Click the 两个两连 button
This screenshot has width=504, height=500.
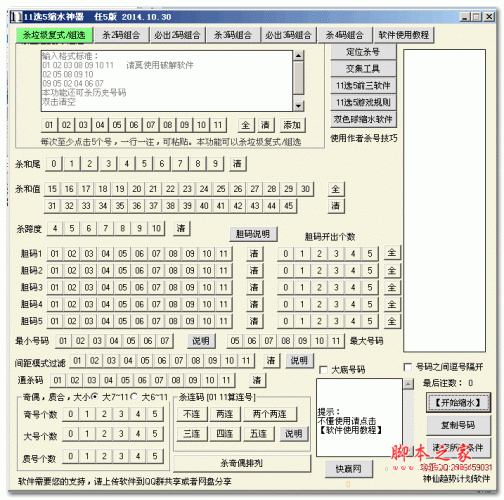[270, 414]
